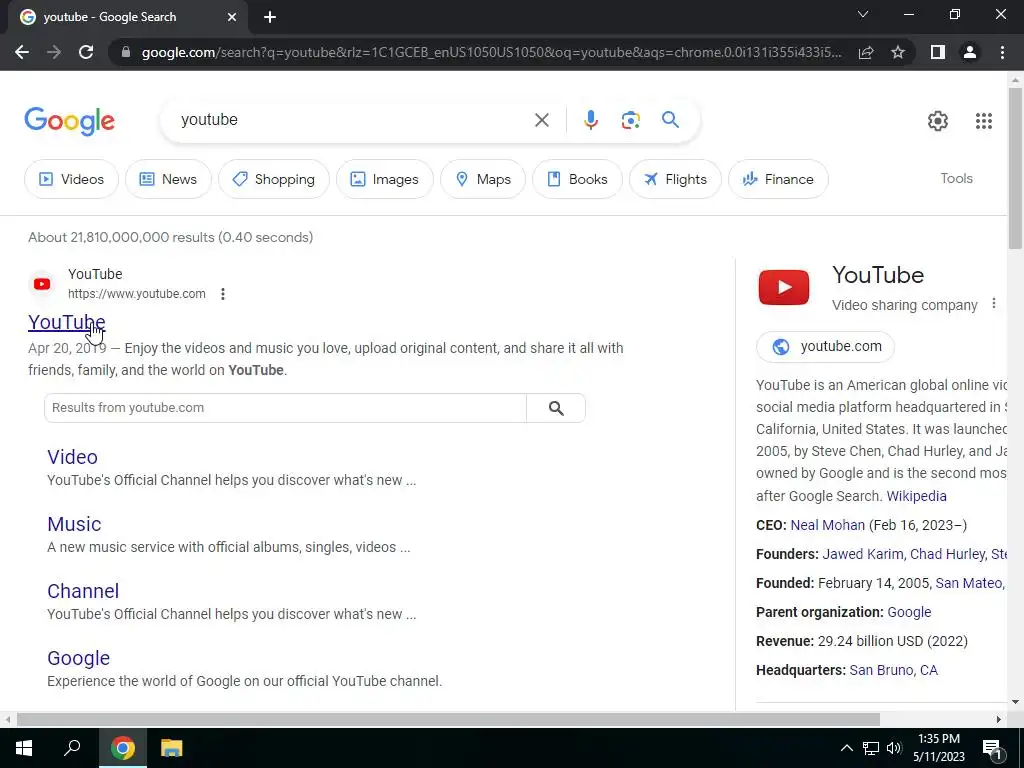Search by image with Google Lens

click(630, 120)
